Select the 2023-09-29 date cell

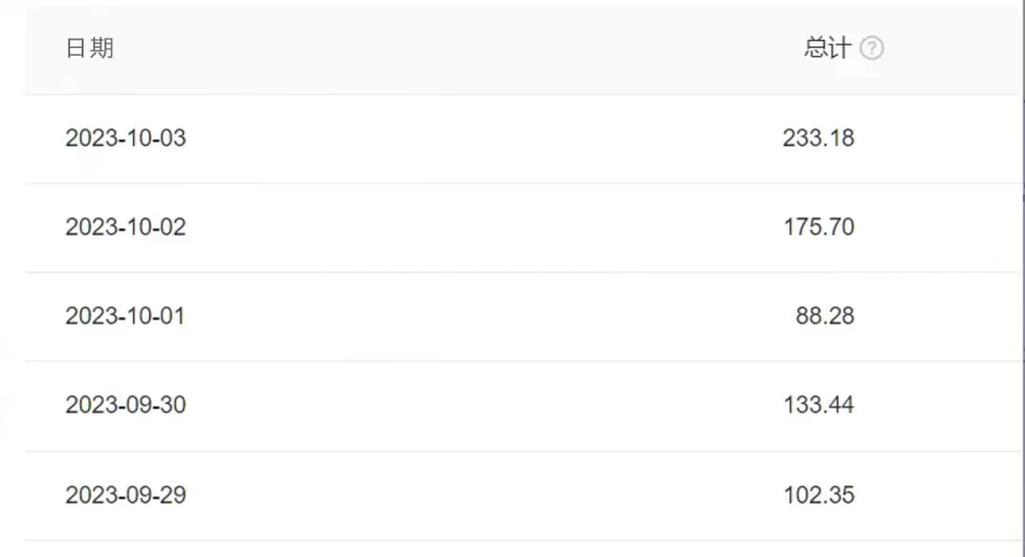coord(126,495)
